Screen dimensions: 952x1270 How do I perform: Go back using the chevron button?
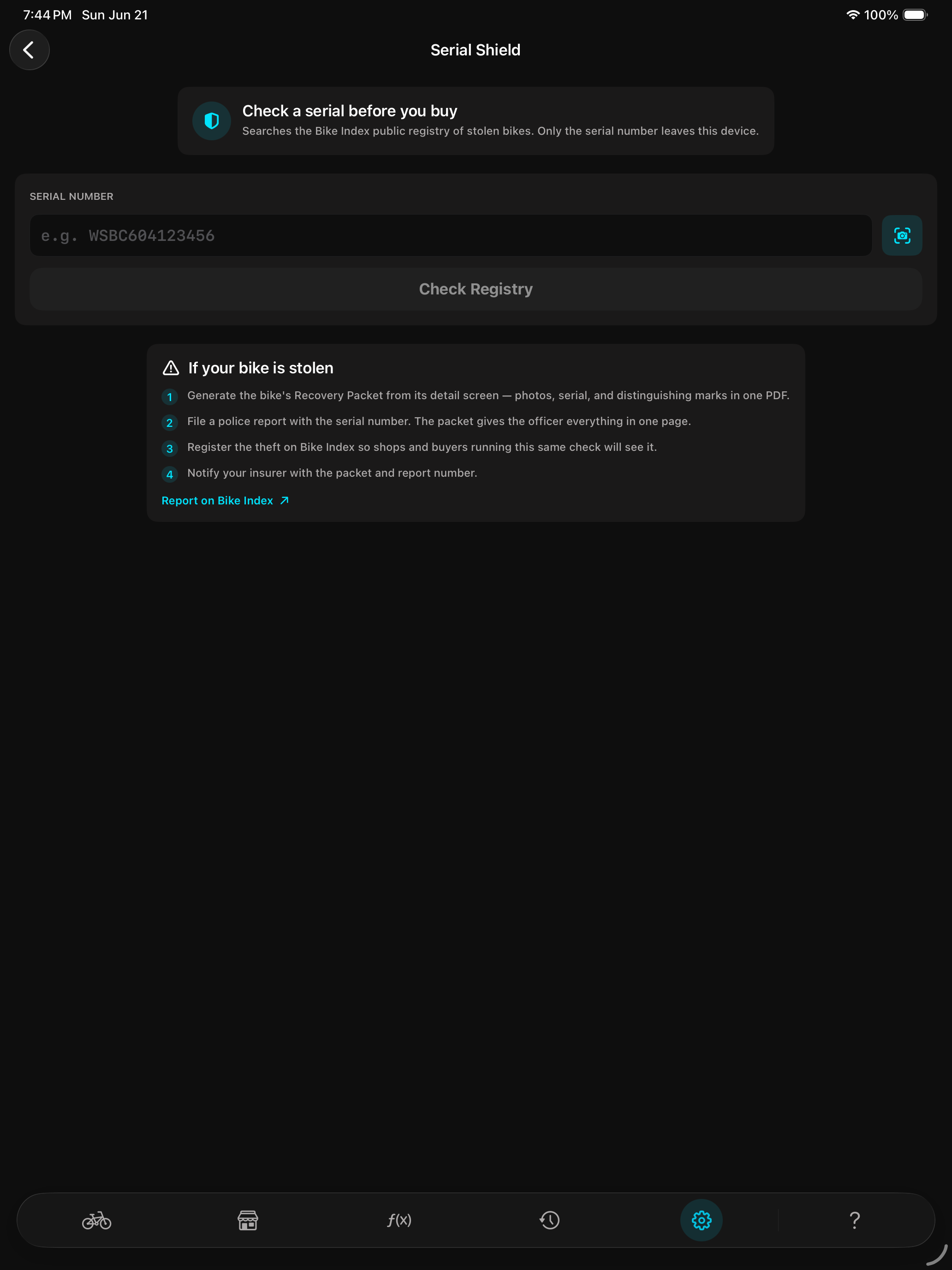pos(29,50)
